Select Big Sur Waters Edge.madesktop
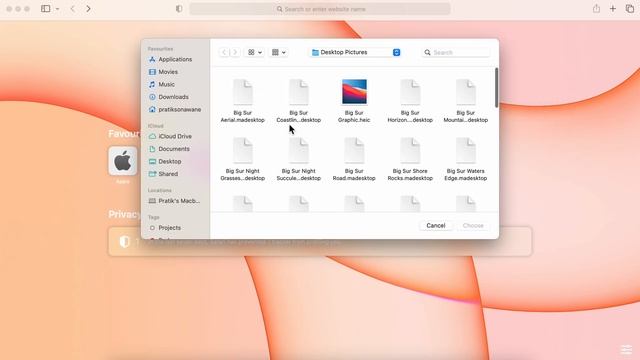Image resolution: width=640 pixels, height=360 pixels. (x=465, y=159)
